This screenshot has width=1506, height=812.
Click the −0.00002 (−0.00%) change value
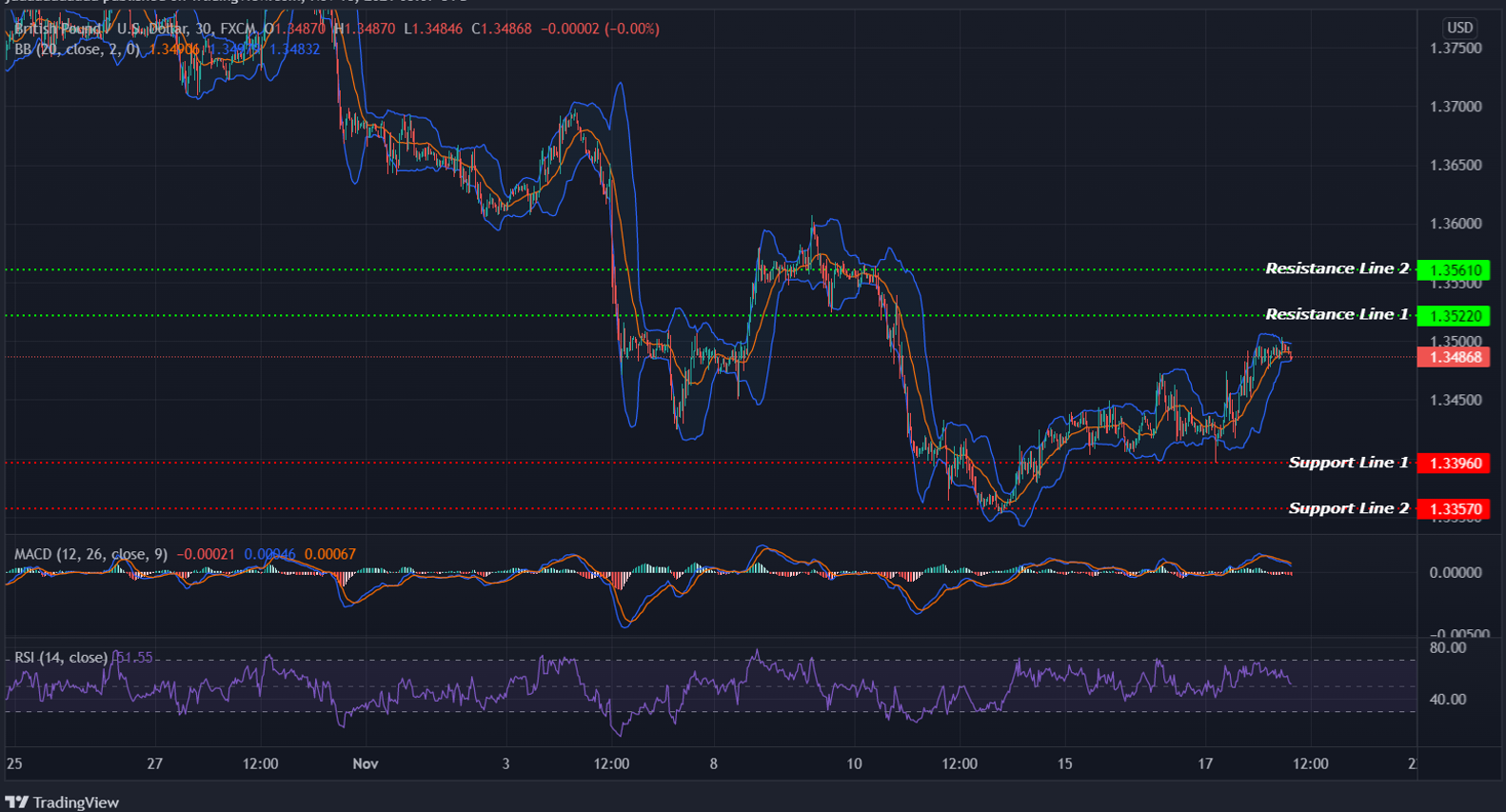click(x=600, y=29)
